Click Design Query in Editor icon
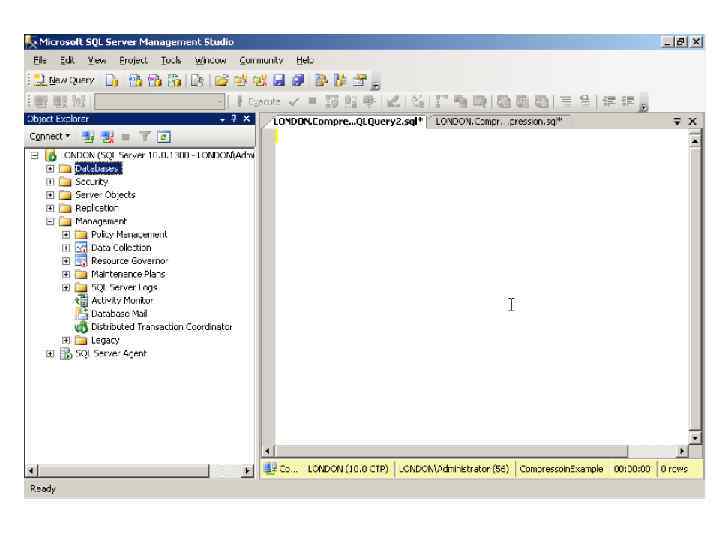Screen dimensions: 720x540 click(x=393, y=101)
